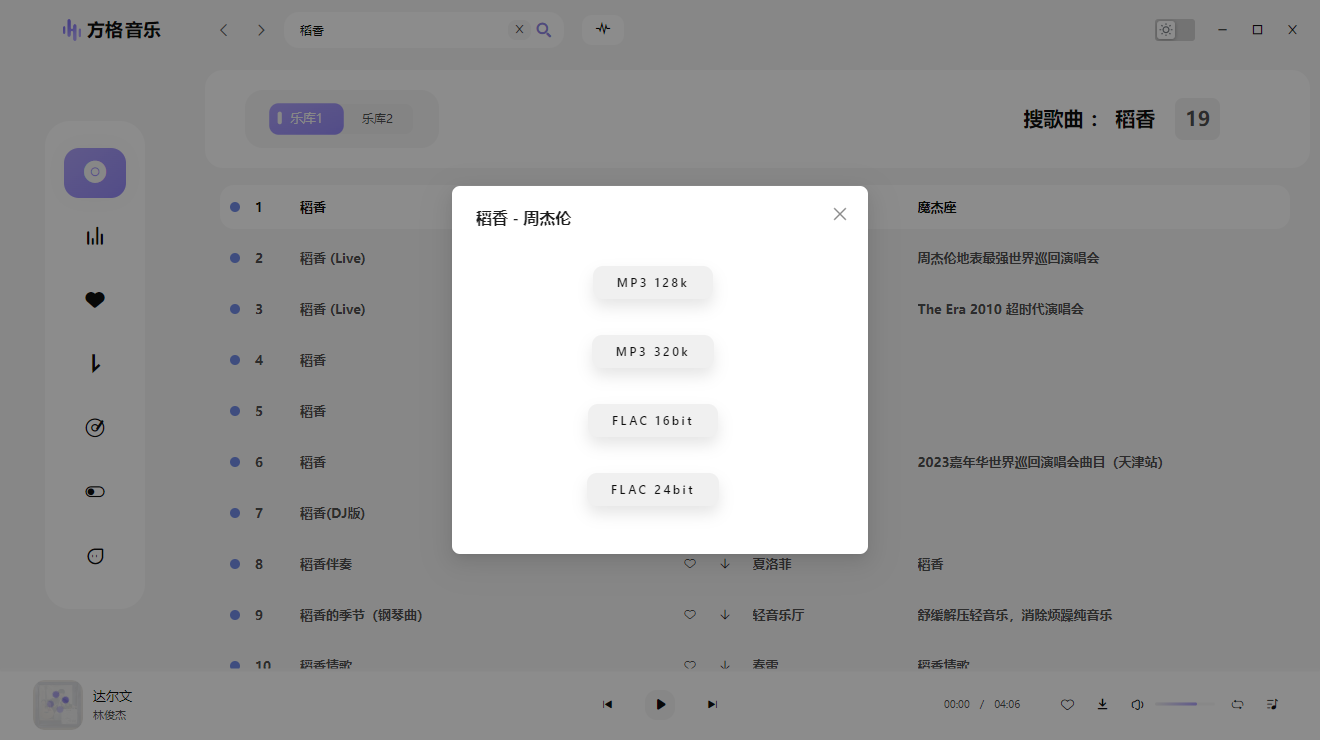Toggle the light/dark theme switch
The width and height of the screenshot is (1320, 740).
point(1175,30)
